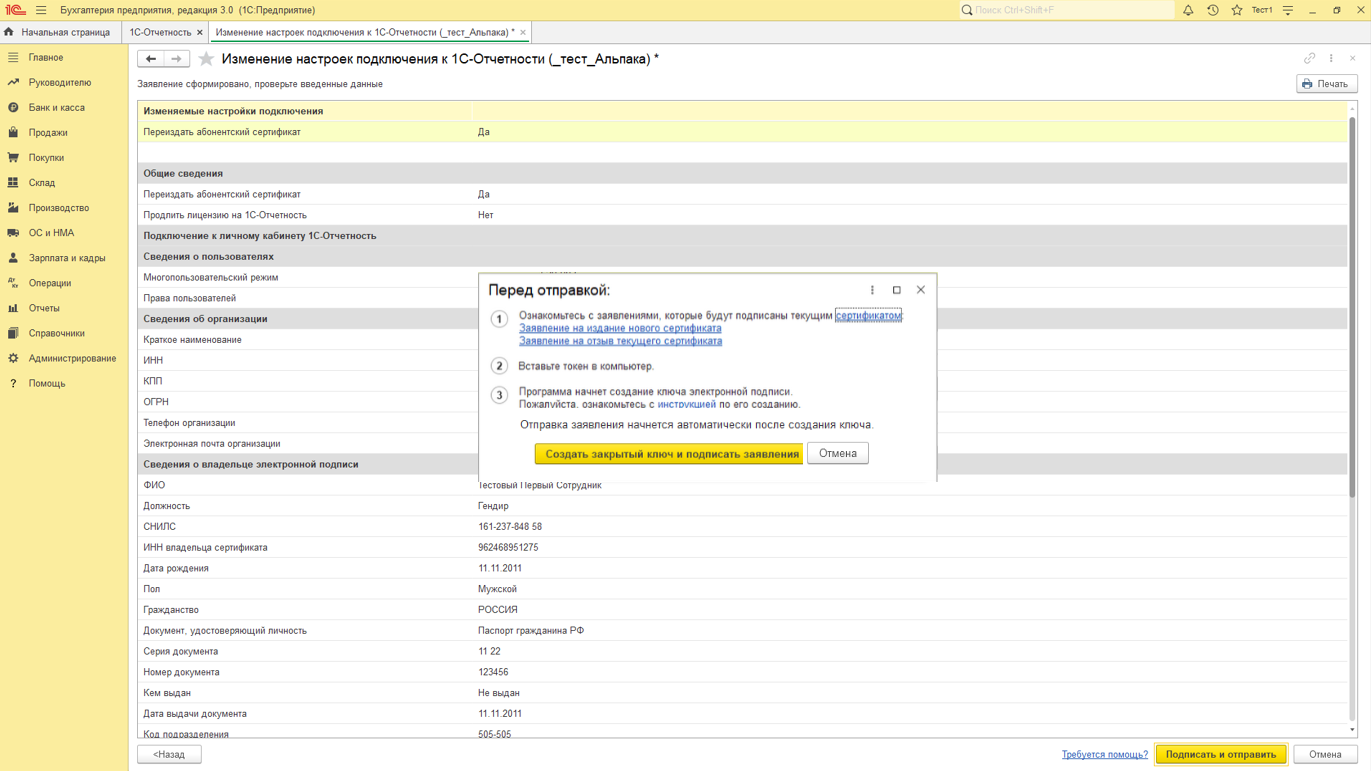Open dialog's three-dot options menu
The image size is (1371, 771).
(872, 290)
